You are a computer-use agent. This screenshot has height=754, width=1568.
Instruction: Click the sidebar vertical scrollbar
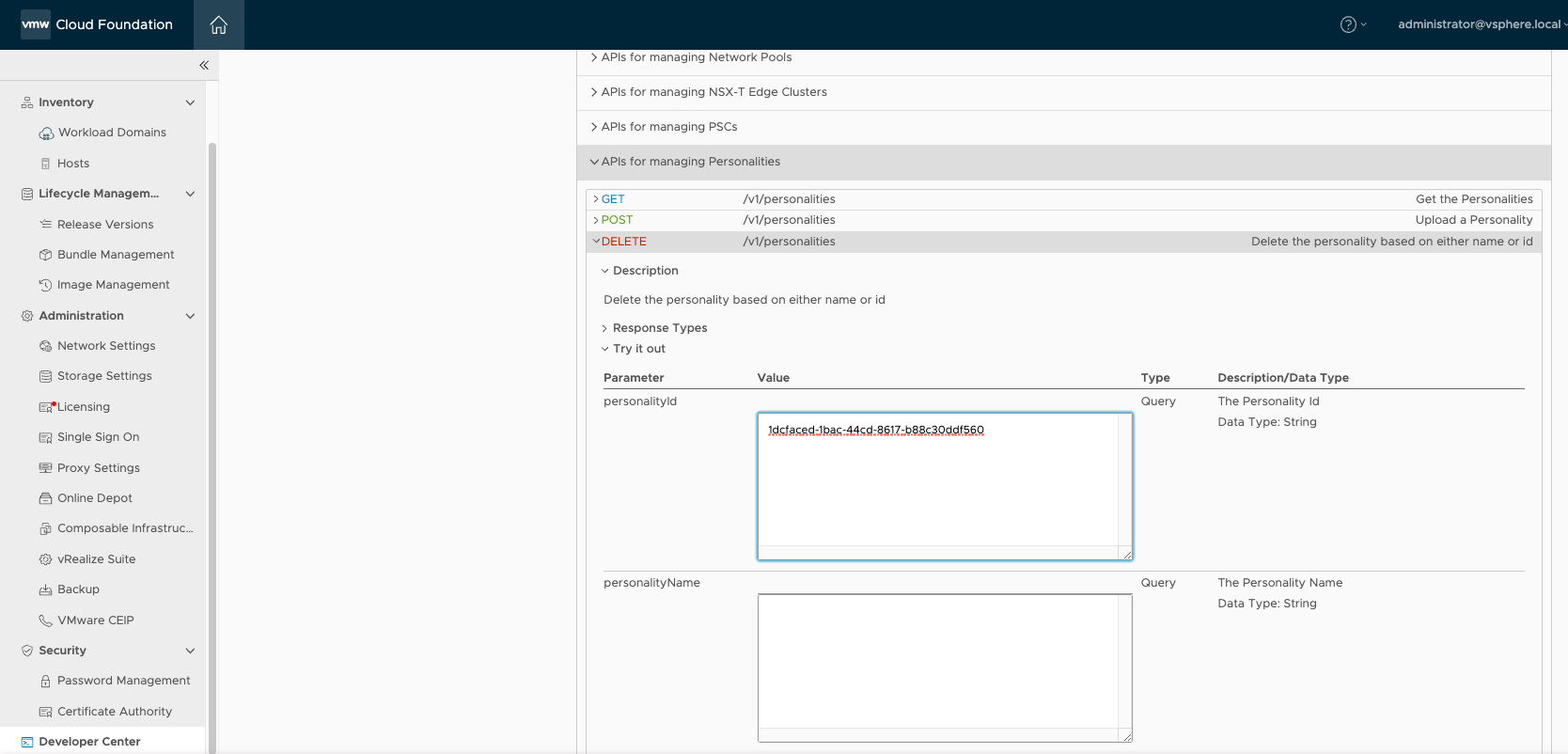point(212,448)
